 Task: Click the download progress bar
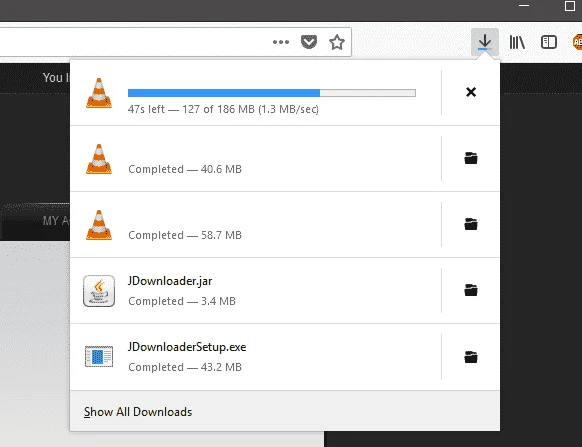tap(272, 93)
